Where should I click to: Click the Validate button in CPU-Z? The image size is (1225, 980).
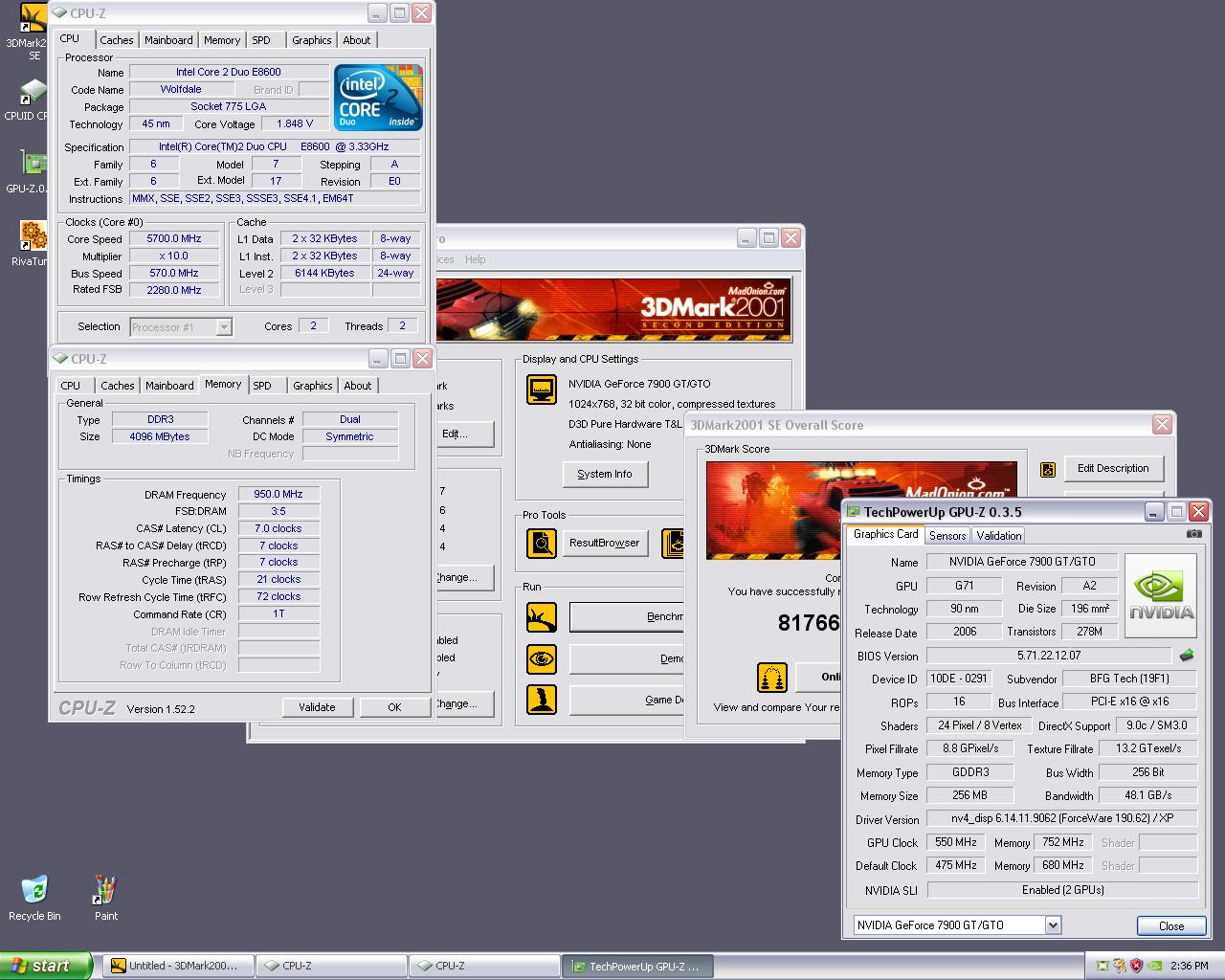(317, 707)
